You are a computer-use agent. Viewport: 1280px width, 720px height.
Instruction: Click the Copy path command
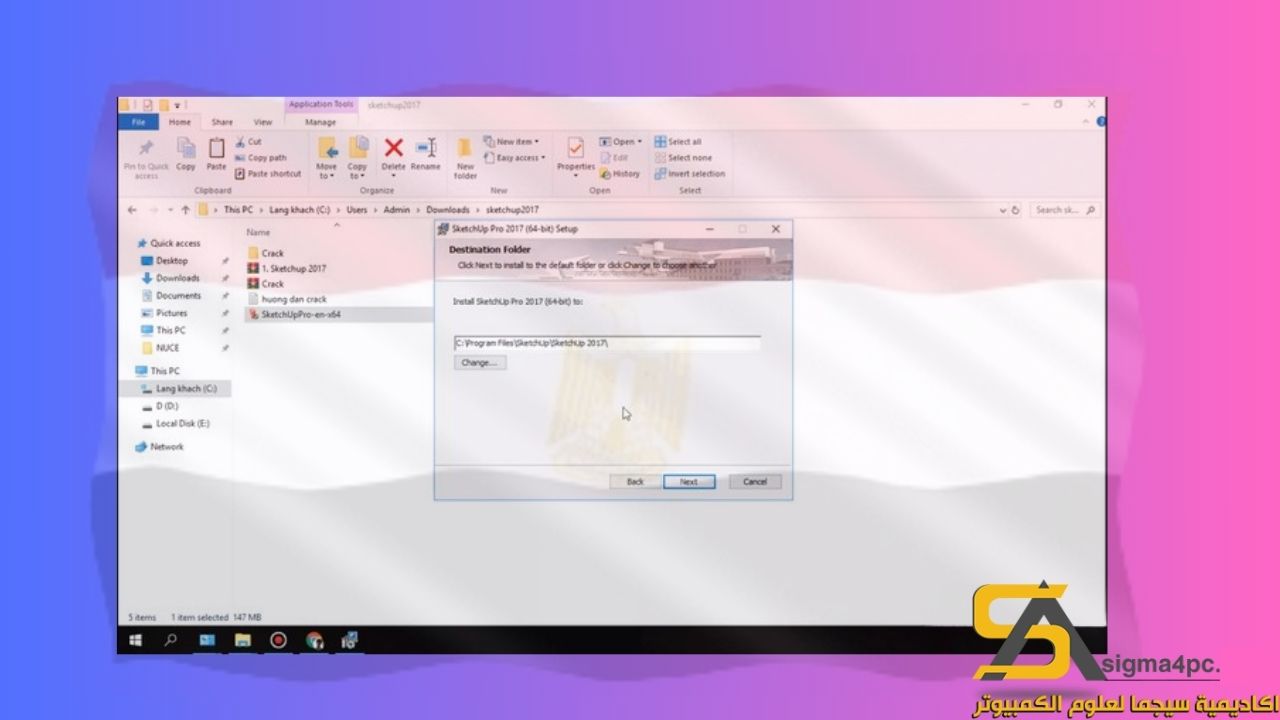[x=260, y=158]
